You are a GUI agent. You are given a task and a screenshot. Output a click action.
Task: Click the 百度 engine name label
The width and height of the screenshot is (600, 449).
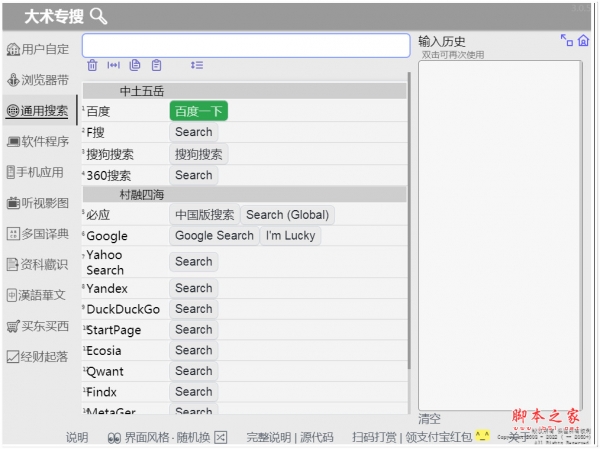[x=98, y=112]
